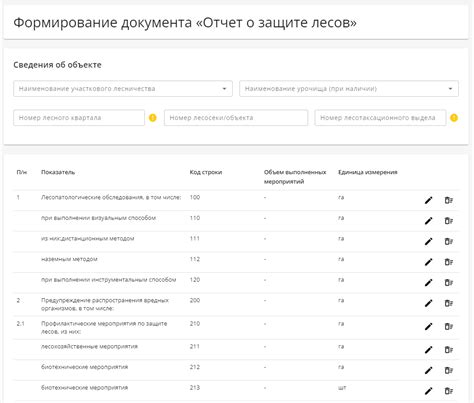
Task: Open «Наименование участкового лесничества» dropdown
Action: pos(123,89)
